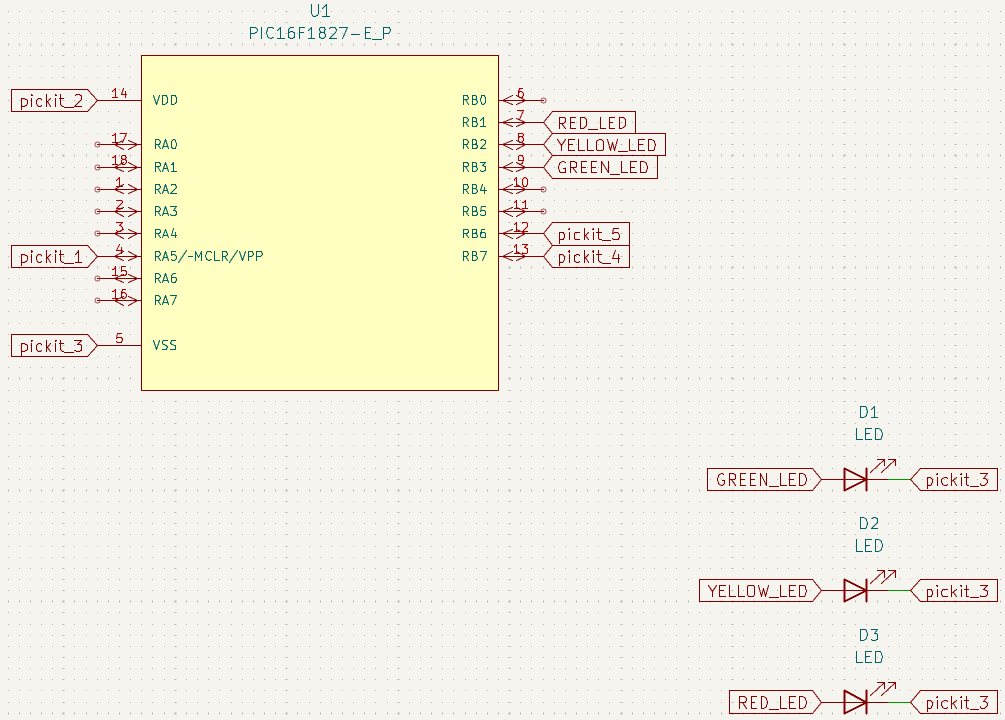Click the RA7 pin name
Screen dimensions: 1005x720
(x=165, y=300)
